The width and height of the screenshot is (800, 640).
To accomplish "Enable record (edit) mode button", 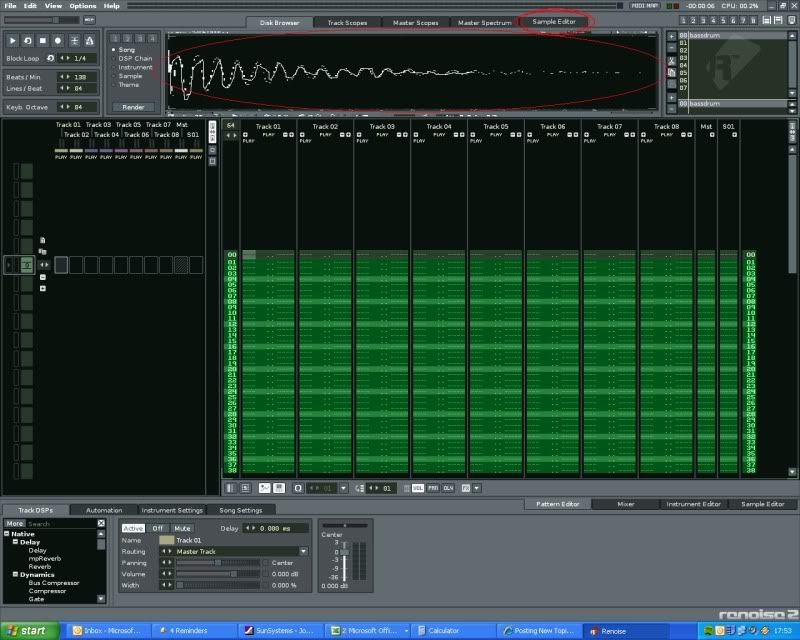I will pyautogui.click(x=58, y=41).
